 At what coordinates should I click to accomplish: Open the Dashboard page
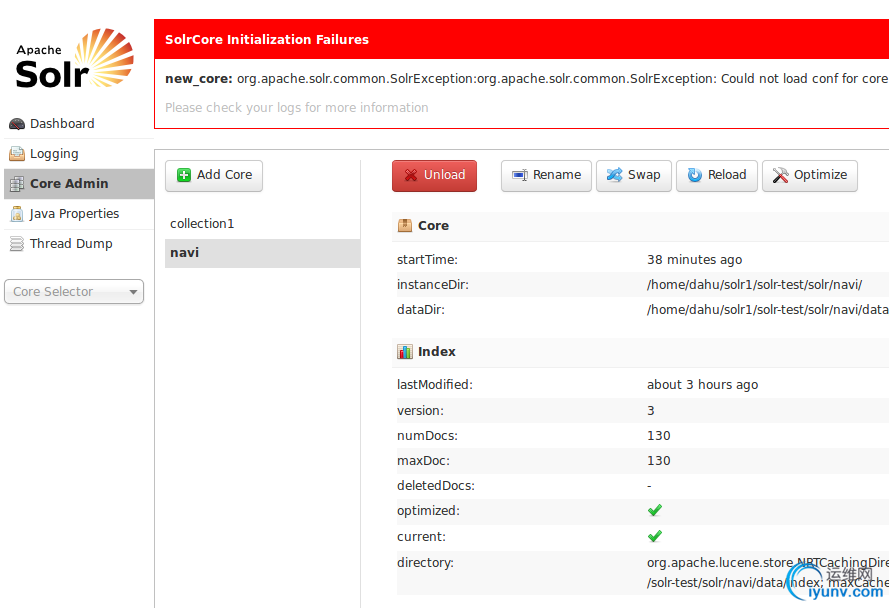(x=79, y=124)
